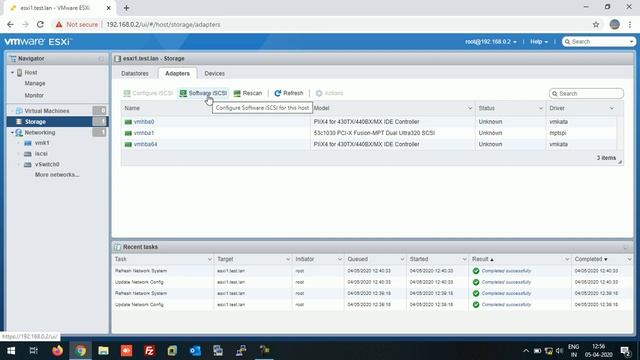This screenshot has width=640, height=360.
Task: Open Windows notification center
Action: click(x=625, y=351)
